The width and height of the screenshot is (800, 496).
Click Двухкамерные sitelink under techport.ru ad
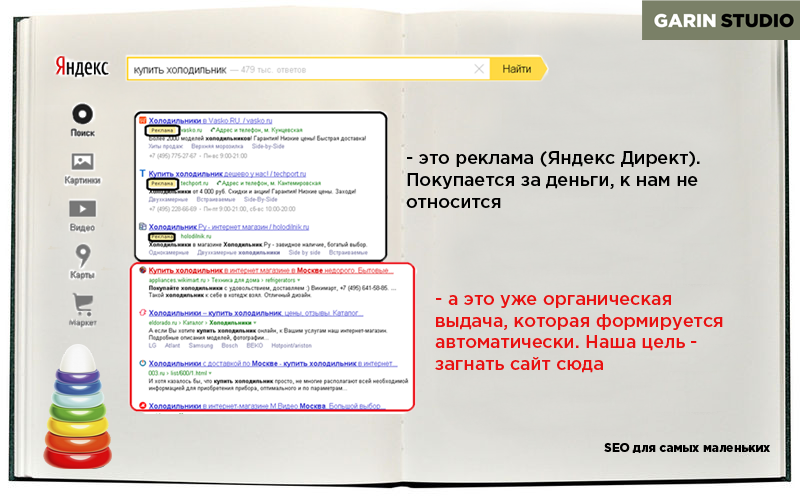pyautogui.click(x=168, y=200)
